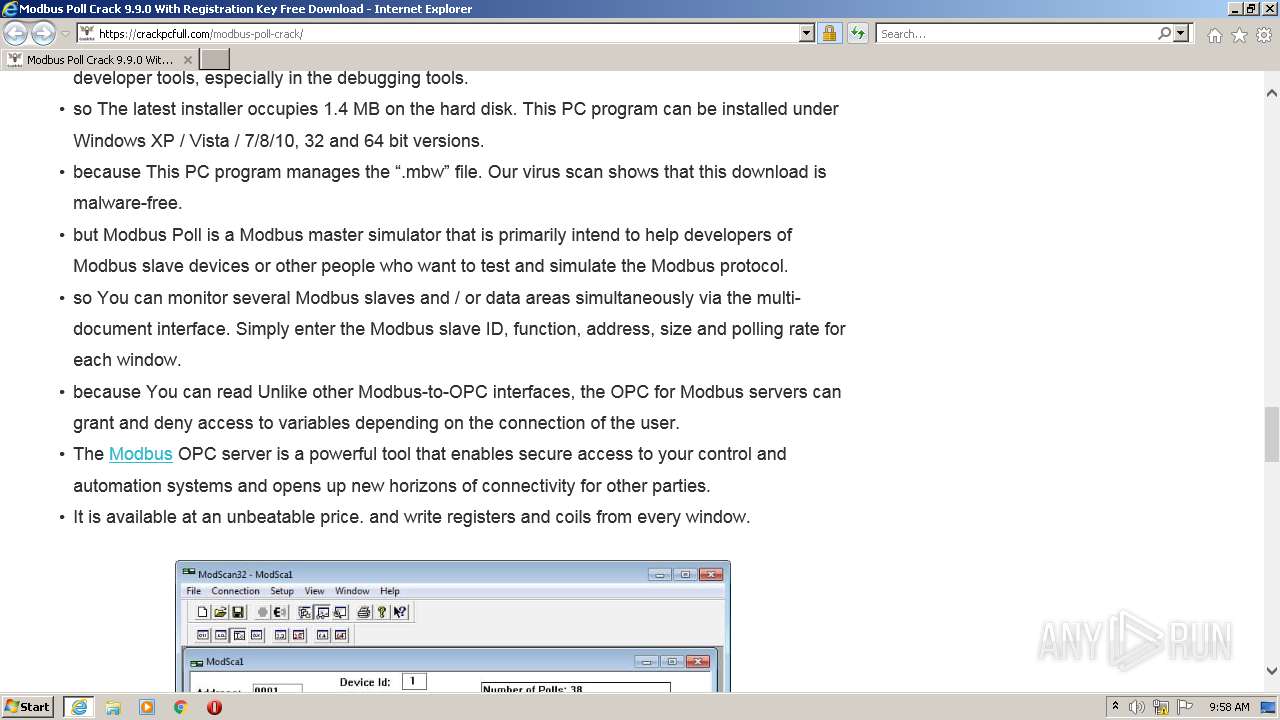Show hidden system tray icons
Image resolution: width=1280 pixels, height=720 pixels.
click(1115, 707)
